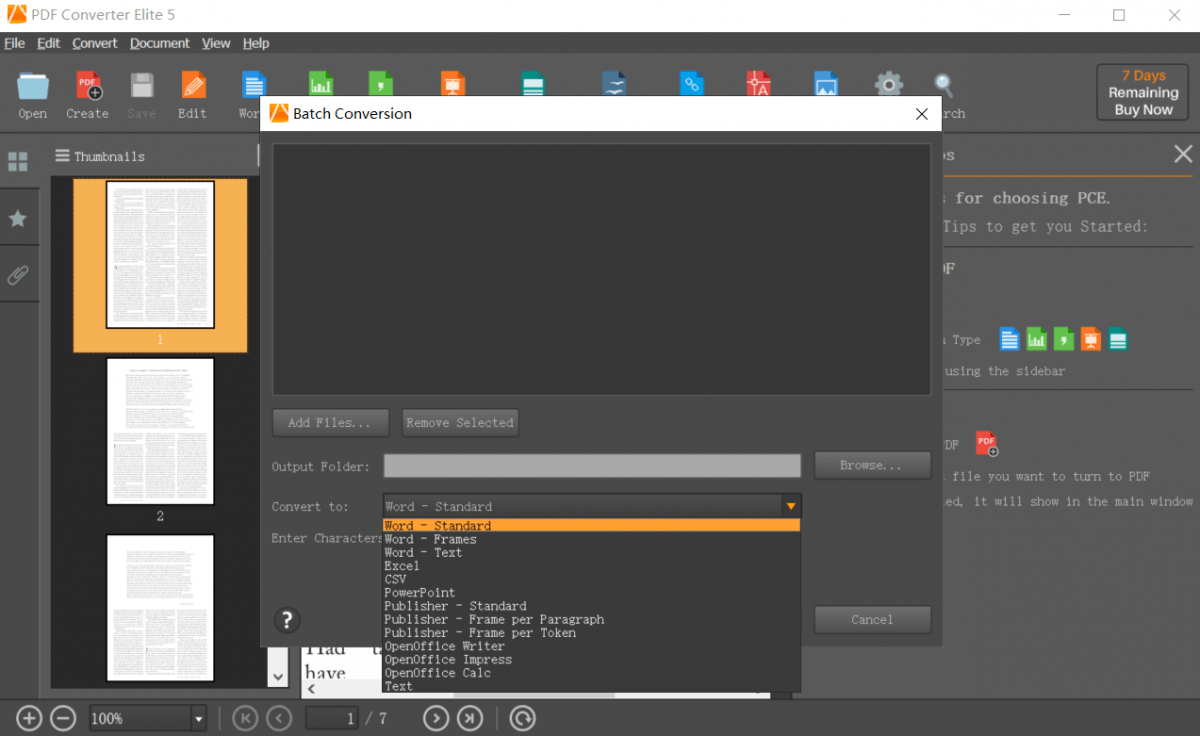Select the Word conversion icon

pos(253,84)
